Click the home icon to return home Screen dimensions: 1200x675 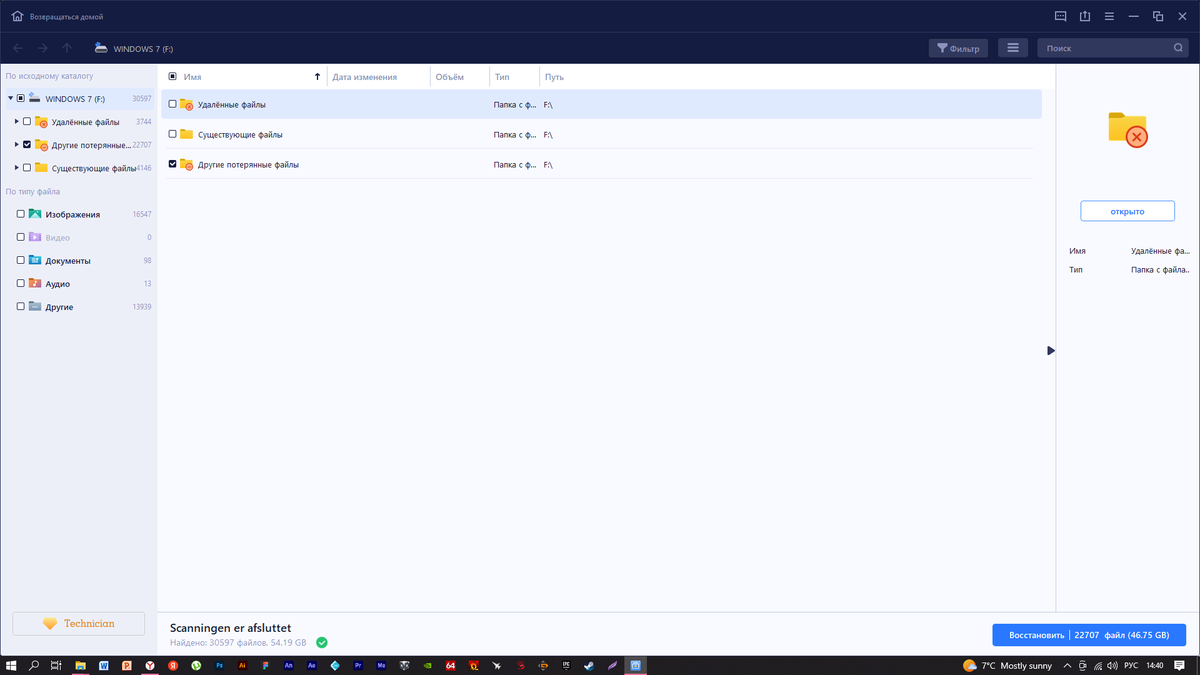[17, 17]
